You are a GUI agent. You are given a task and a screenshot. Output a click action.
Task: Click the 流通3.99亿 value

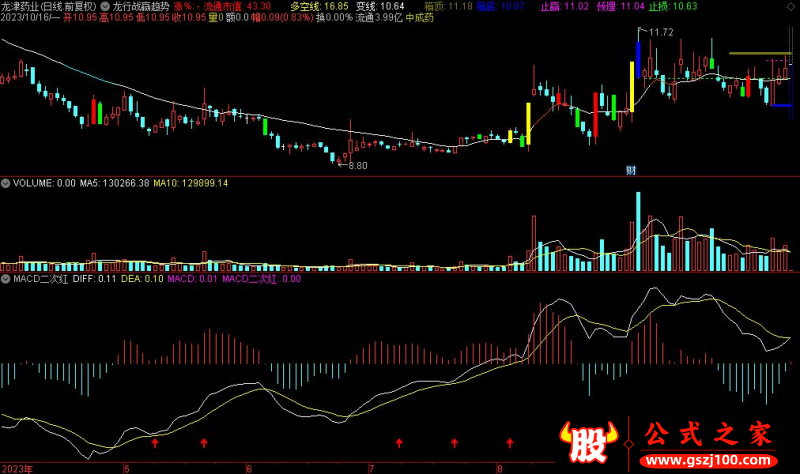pos(379,18)
